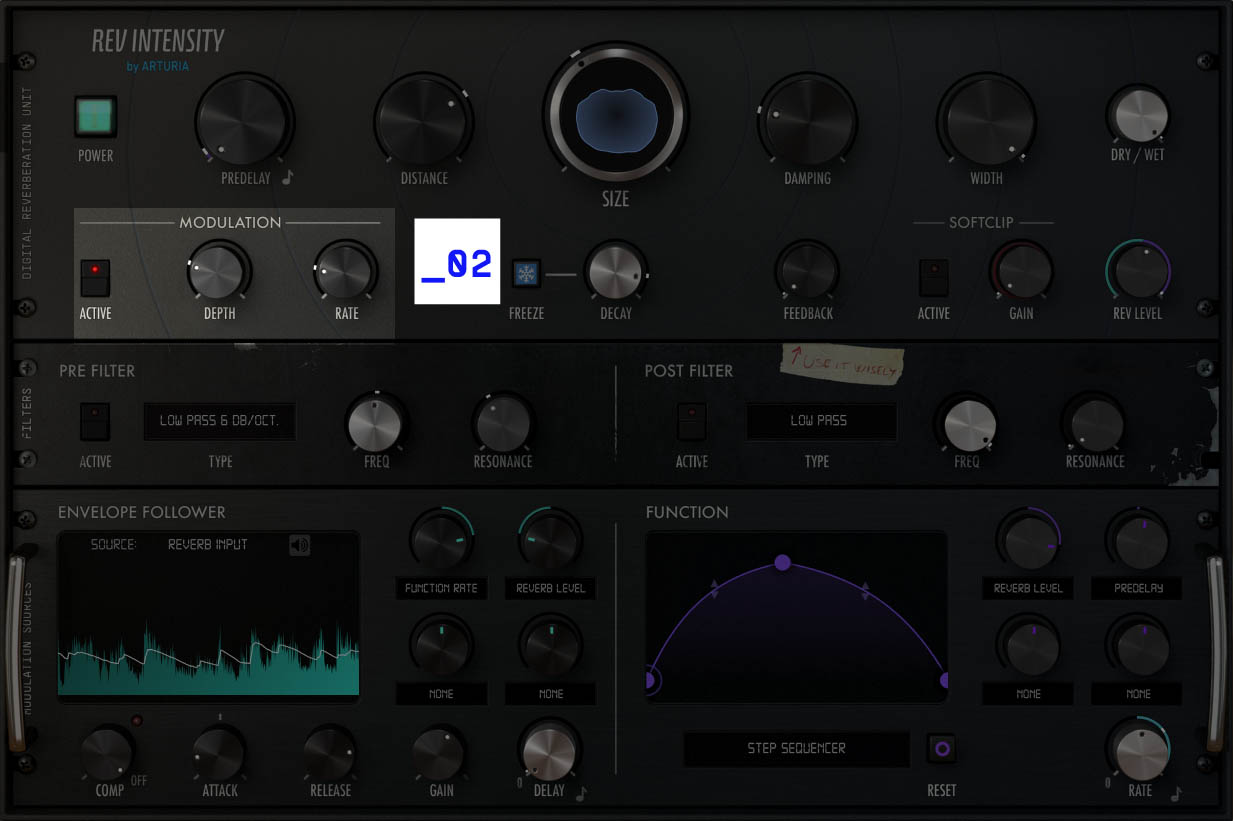Toggle the Softclip ACTIVE switch
Viewport: 1233px width, 821px height.
click(x=933, y=275)
